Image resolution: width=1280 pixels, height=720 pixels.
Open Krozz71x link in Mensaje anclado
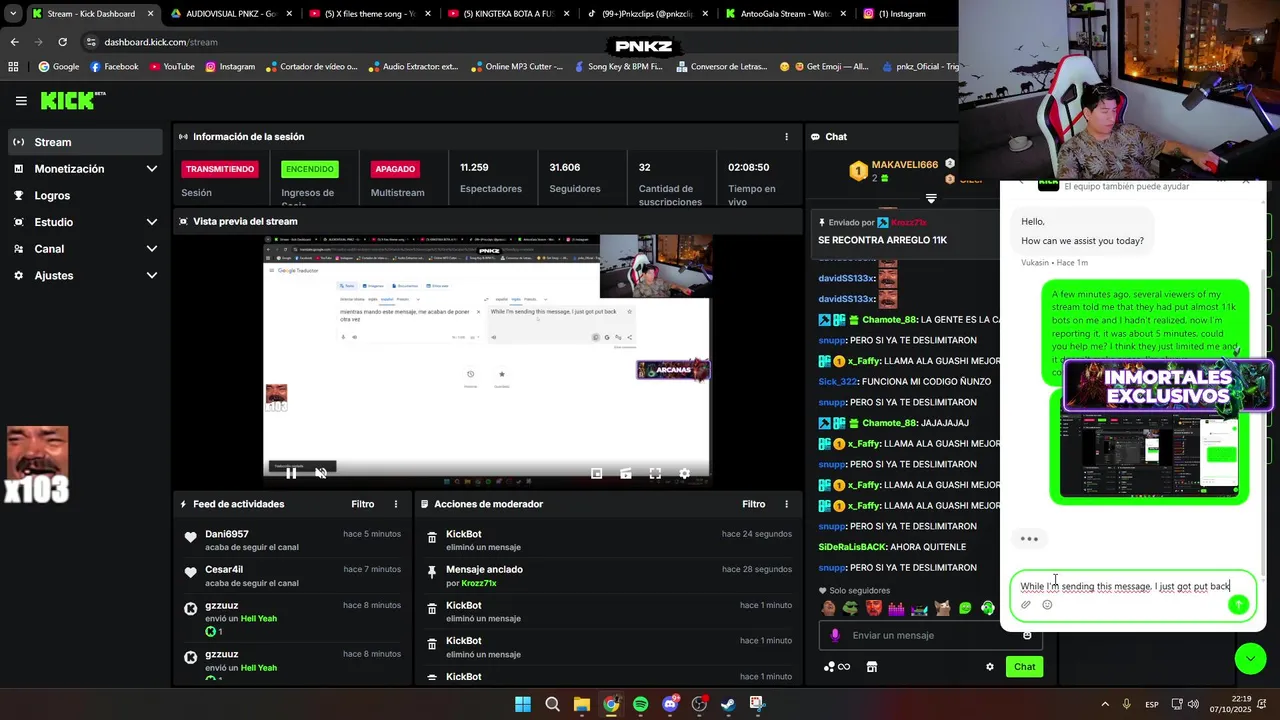tap(478, 583)
